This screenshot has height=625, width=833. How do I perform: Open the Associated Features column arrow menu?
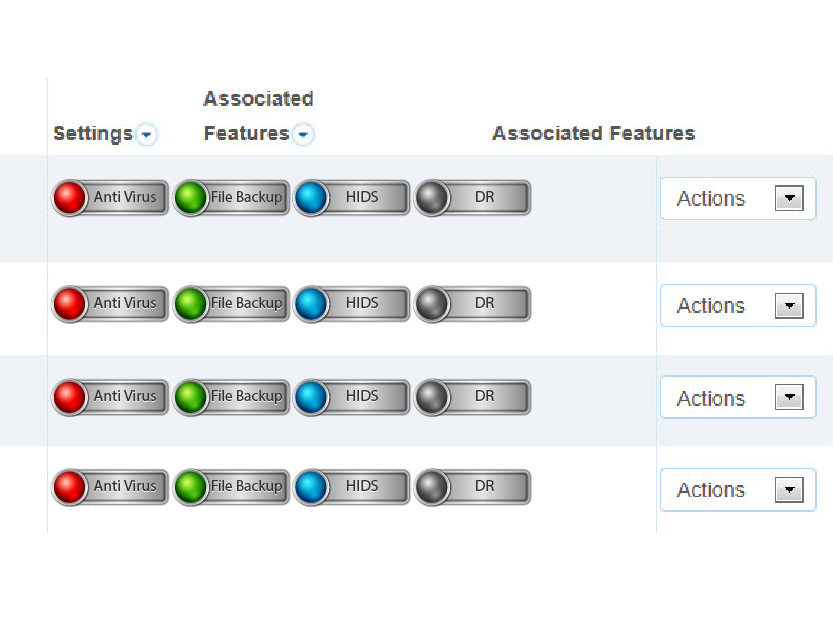303,134
